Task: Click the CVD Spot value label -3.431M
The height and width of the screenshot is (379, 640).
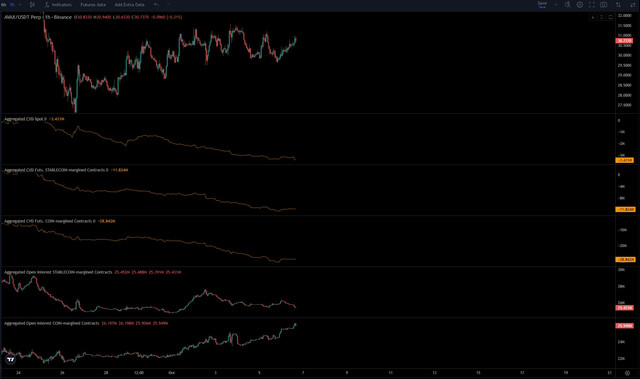Action: [x=624, y=160]
